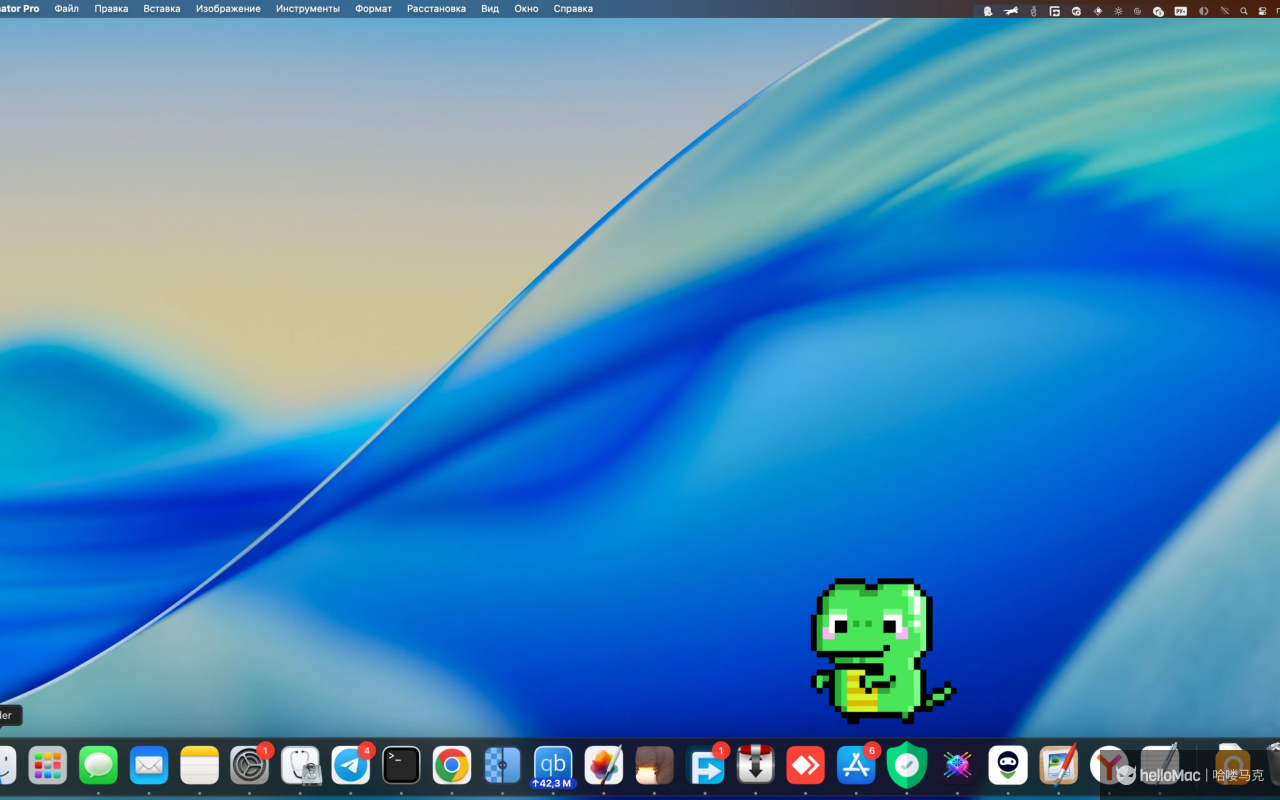The image size is (1280, 800).
Task: Open Terminal from the Dock
Action: pyautogui.click(x=401, y=766)
